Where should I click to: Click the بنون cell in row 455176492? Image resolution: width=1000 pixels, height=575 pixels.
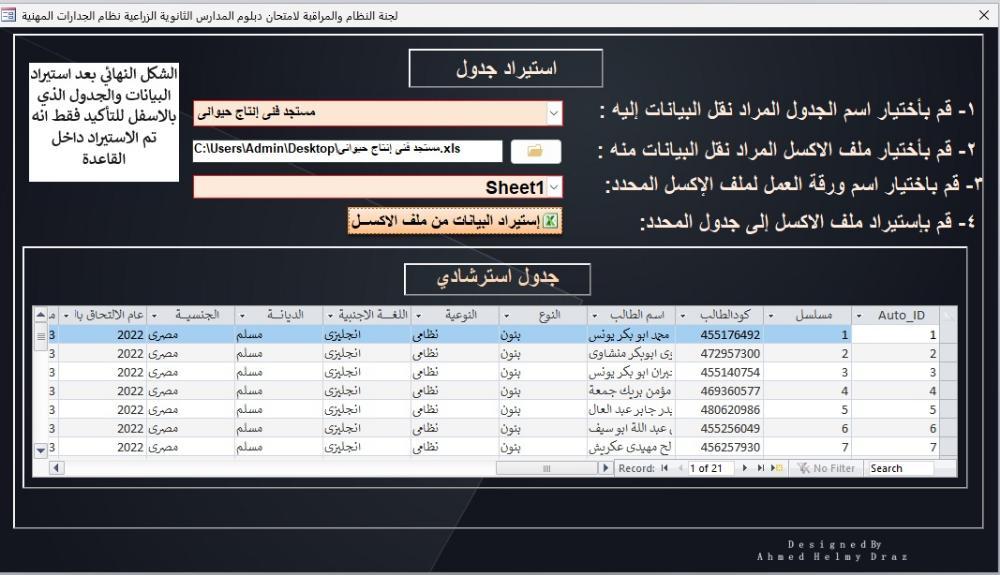click(543, 335)
